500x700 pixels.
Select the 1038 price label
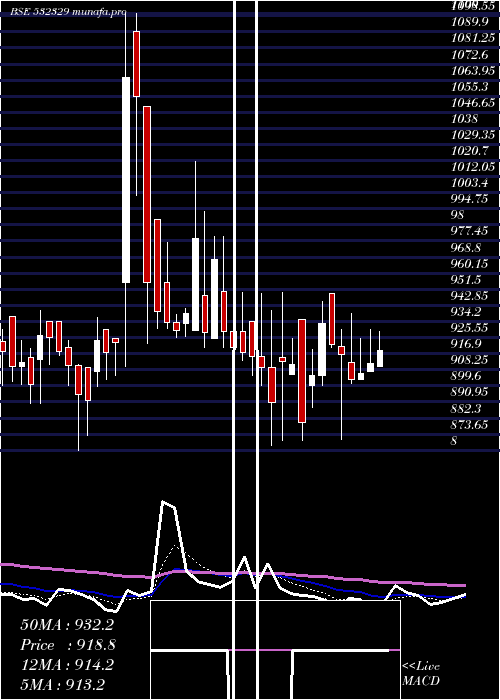(x=465, y=118)
